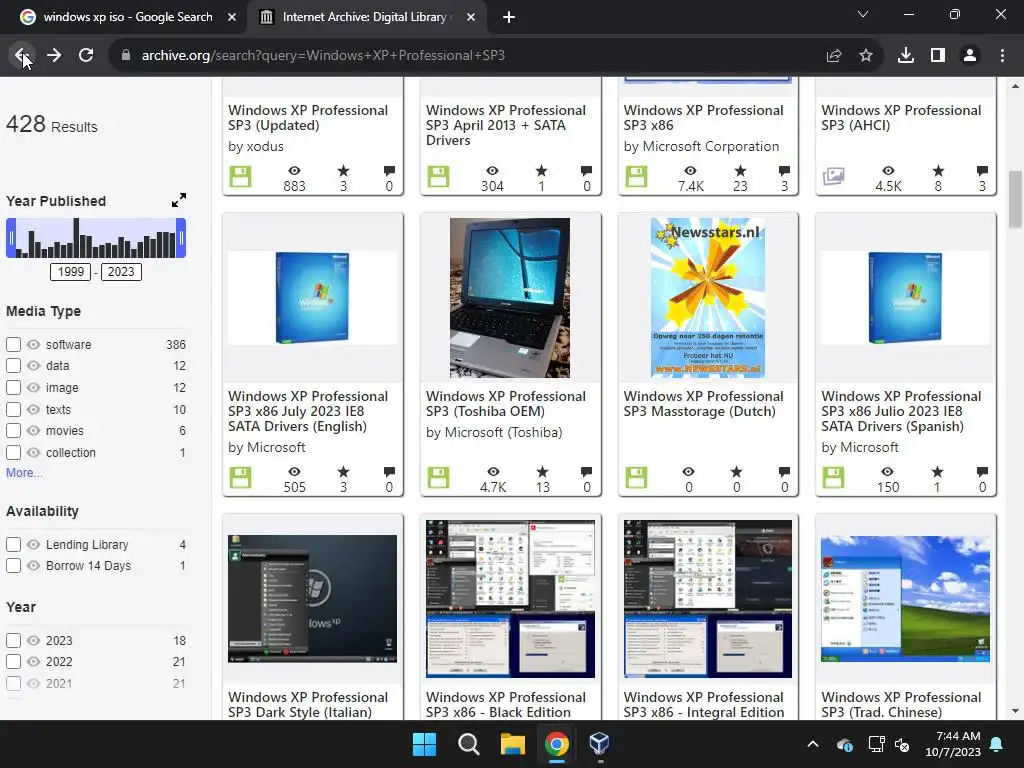Close the Internet Archive tab
The width and height of the screenshot is (1024, 768).
point(471,17)
